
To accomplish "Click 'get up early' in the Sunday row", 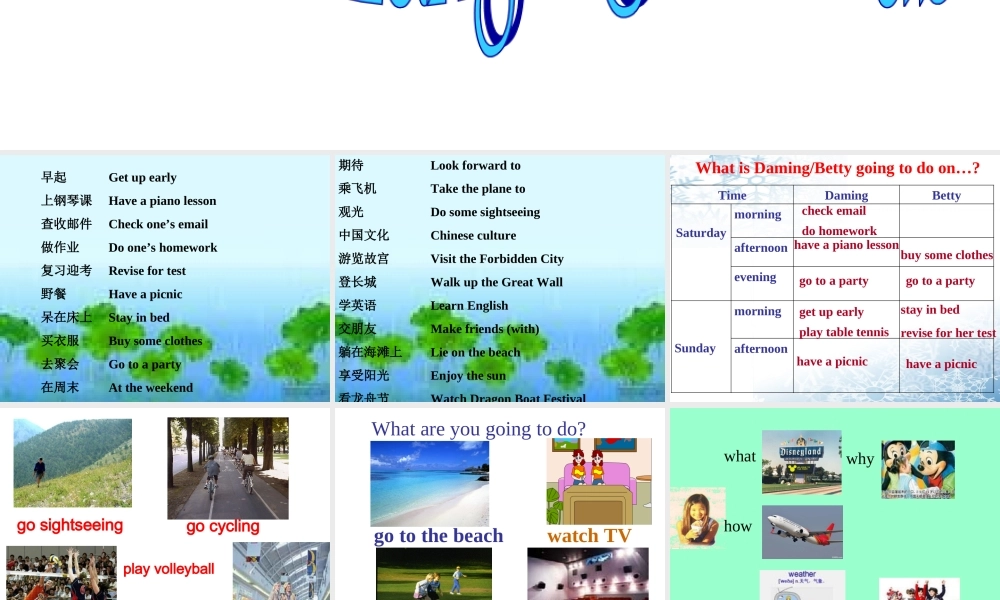I will click(x=831, y=312).
